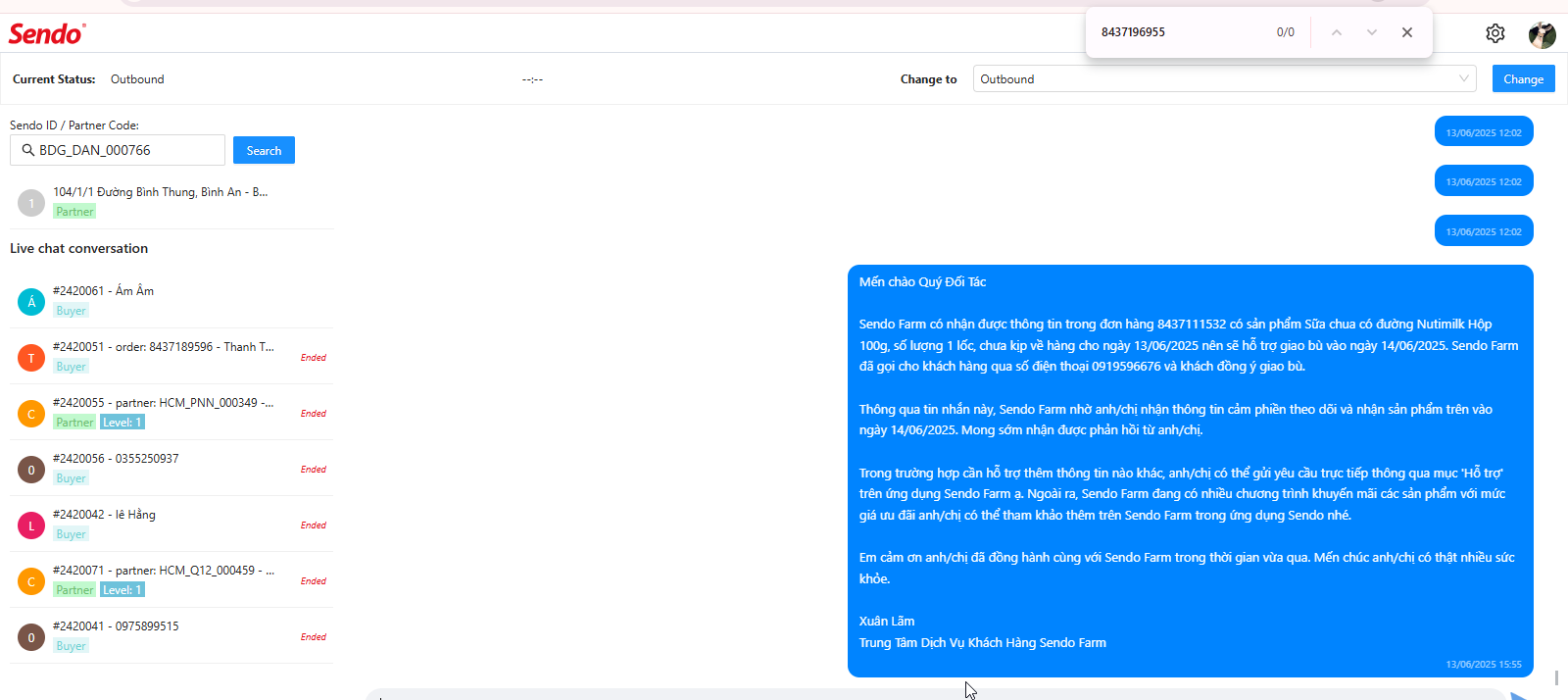Click the avatar of the Bình Thung partner result
The height and width of the screenshot is (700, 1568).
click(x=31, y=203)
